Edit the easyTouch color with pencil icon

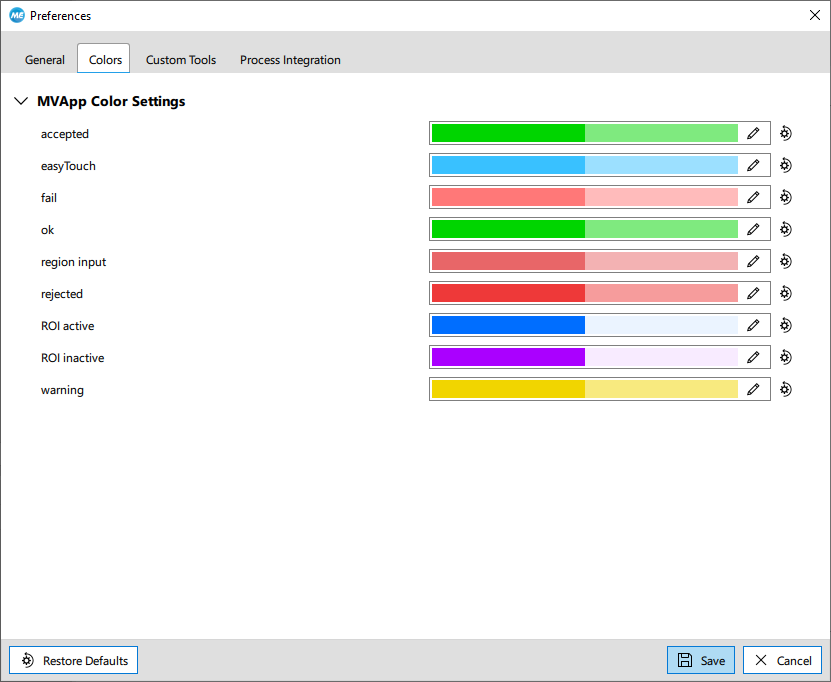753,165
